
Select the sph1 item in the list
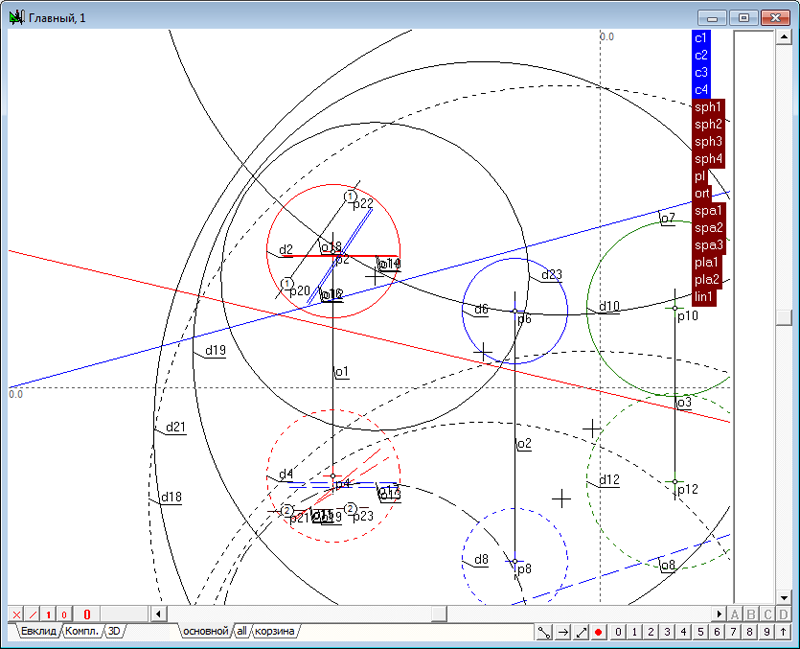(x=708, y=107)
